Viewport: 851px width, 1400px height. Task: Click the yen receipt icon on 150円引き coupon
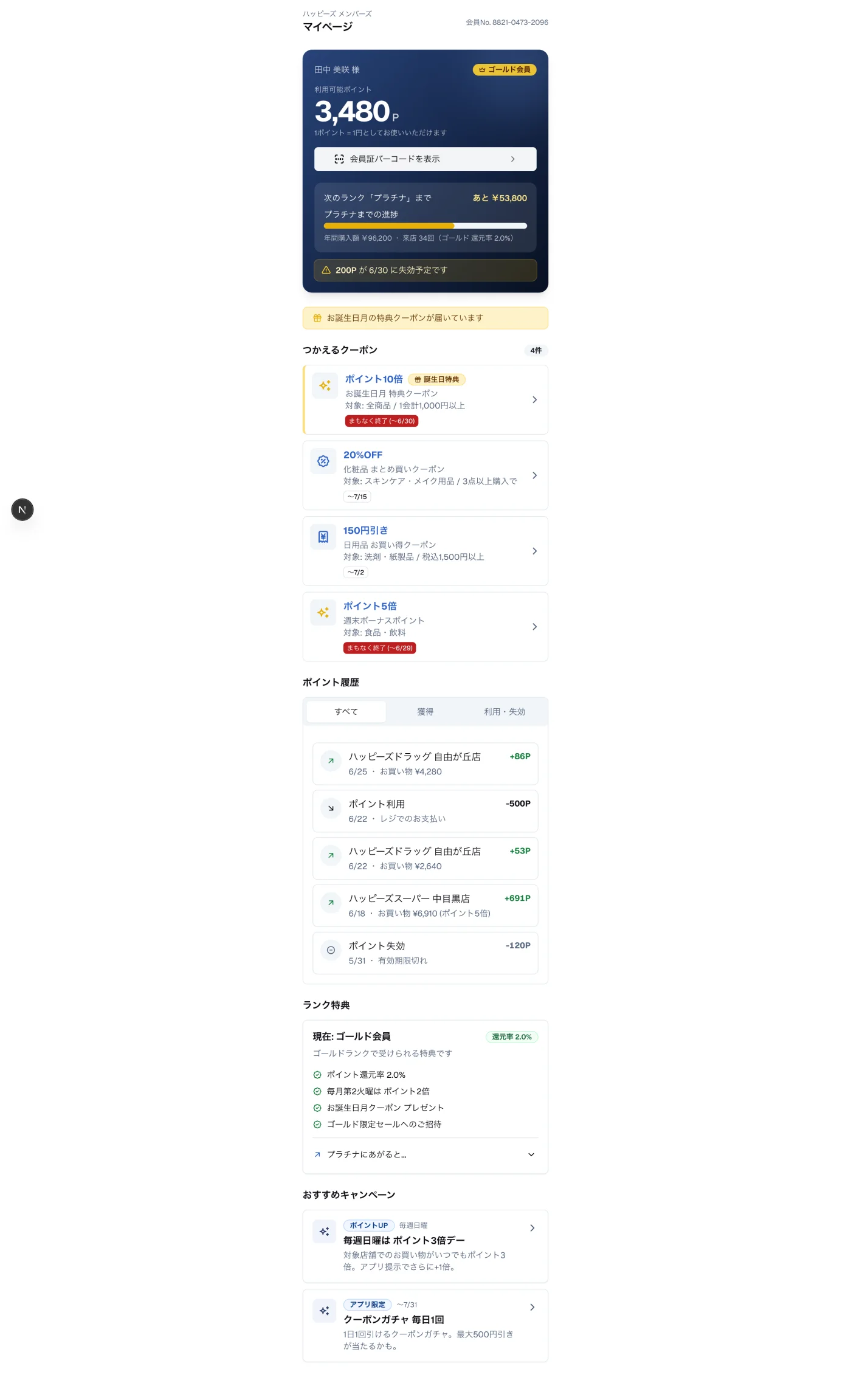pyautogui.click(x=323, y=537)
